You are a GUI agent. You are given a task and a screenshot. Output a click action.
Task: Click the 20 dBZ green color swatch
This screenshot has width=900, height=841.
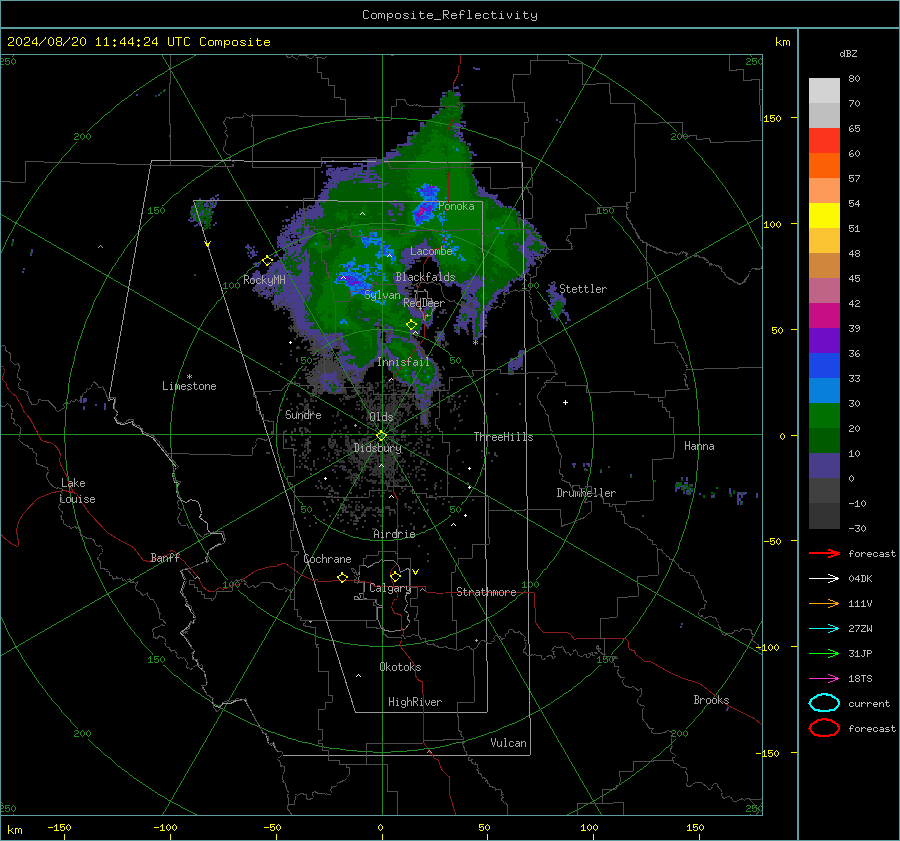pos(824,416)
